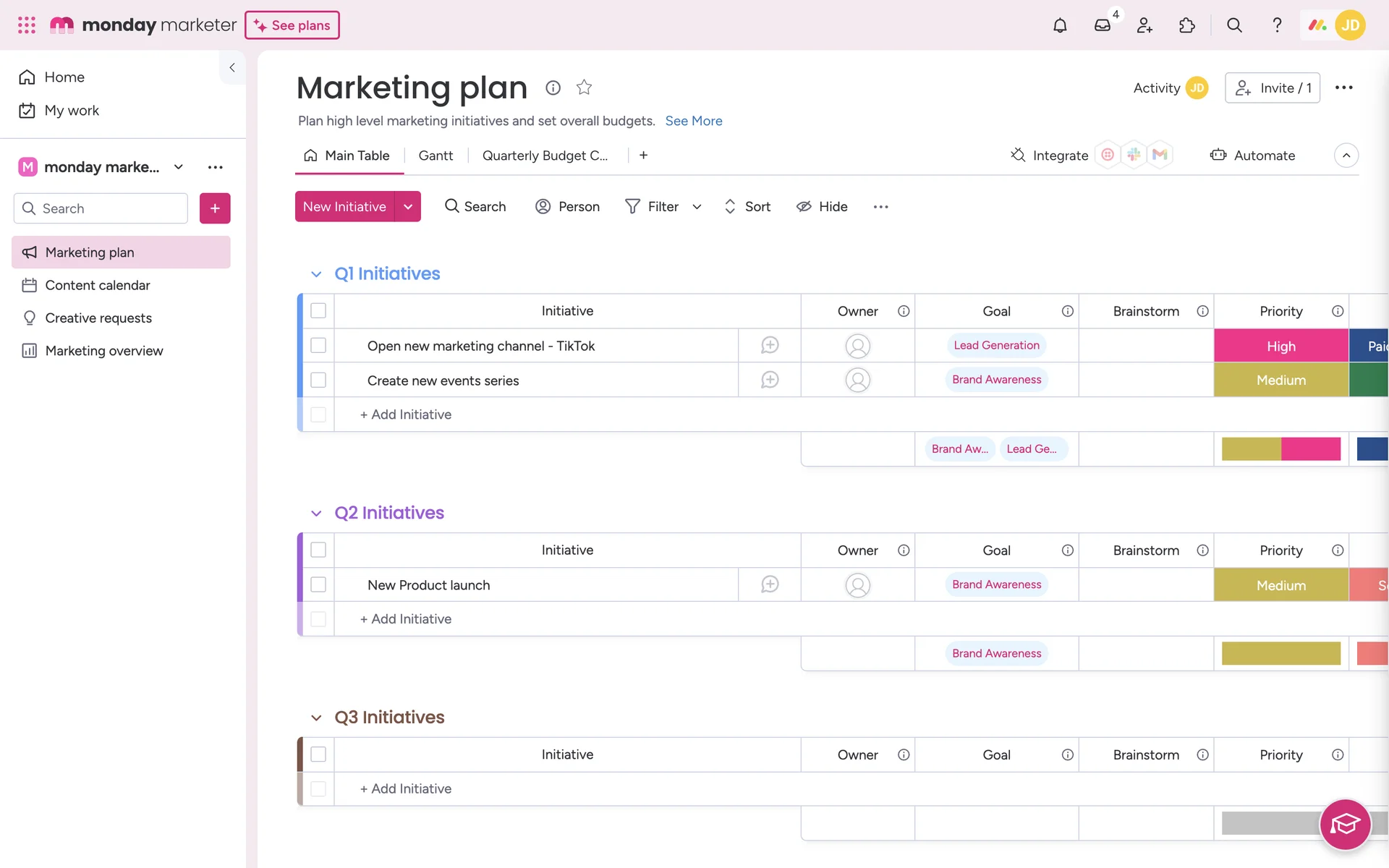
Task: Click the See More link
Action: click(693, 121)
